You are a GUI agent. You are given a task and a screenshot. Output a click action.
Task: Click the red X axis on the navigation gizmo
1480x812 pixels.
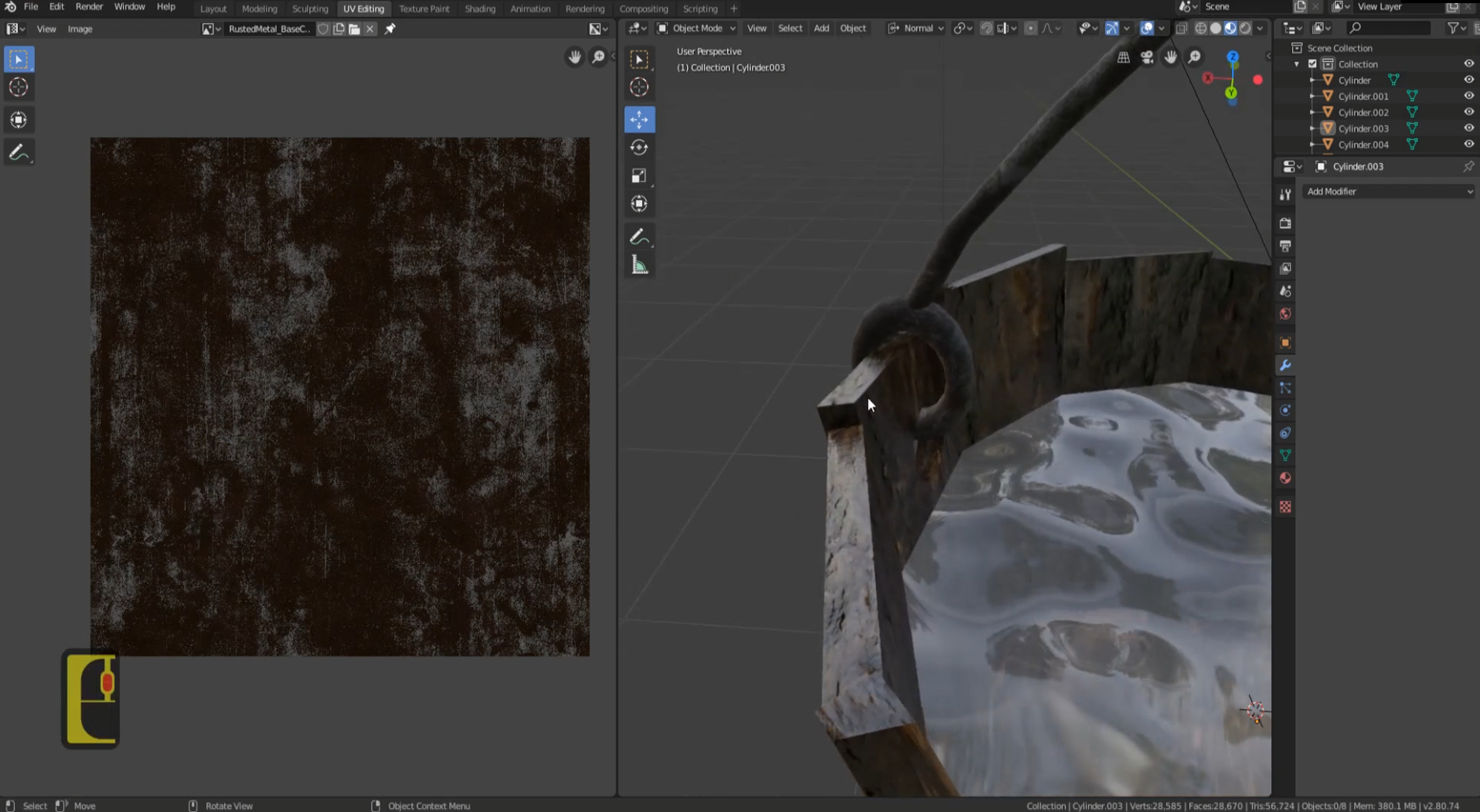click(x=1208, y=77)
